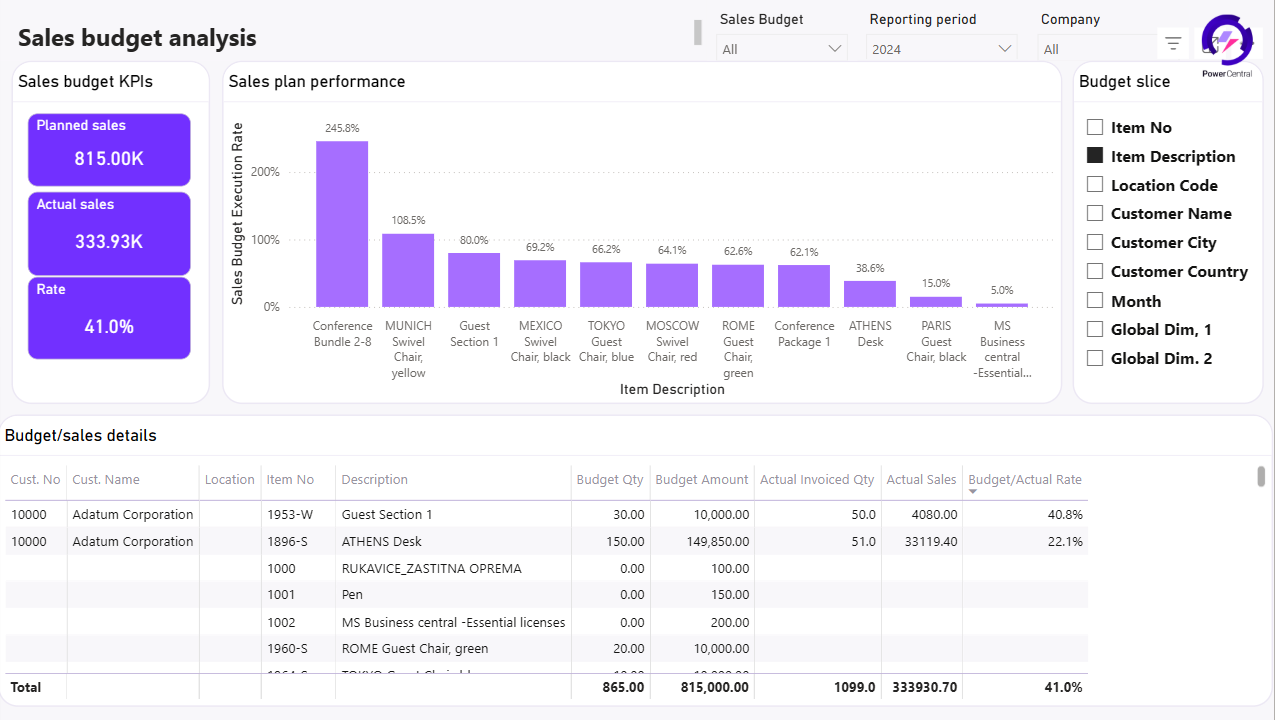Tick the Global Dim. 2 checkbox
This screenshot has width=1280, height=720.
pos(1095,358)
